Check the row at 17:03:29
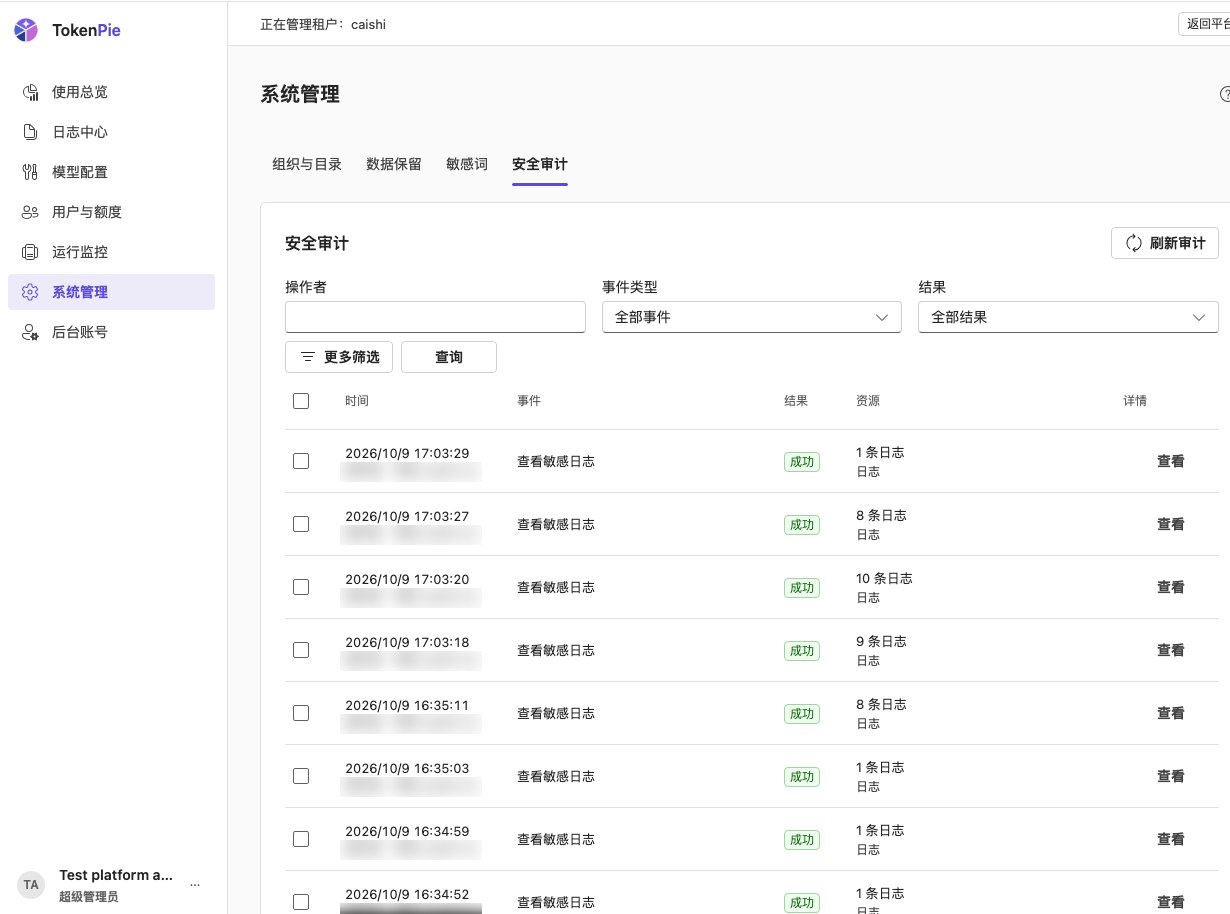The width and height of the screenshot is (1230, 914). pyautogui.click(x=301, y=461)
